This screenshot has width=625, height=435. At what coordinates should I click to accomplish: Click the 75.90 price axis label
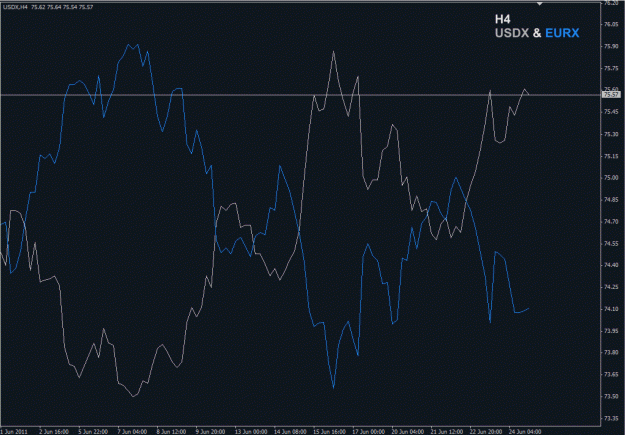610,46
